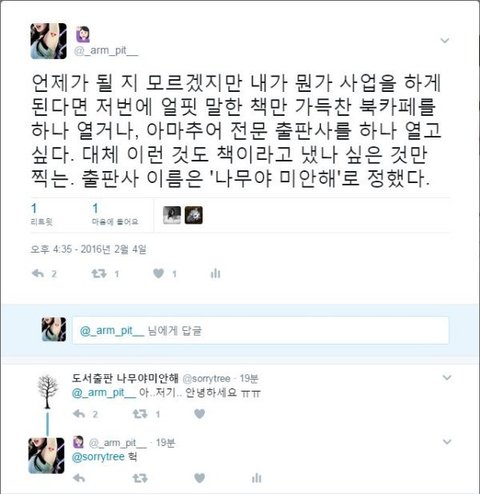Reply to the sorrytree publisher's tweet
This screenshot has height=494, width=480.
pyautogui.click(x=79, y=414)
